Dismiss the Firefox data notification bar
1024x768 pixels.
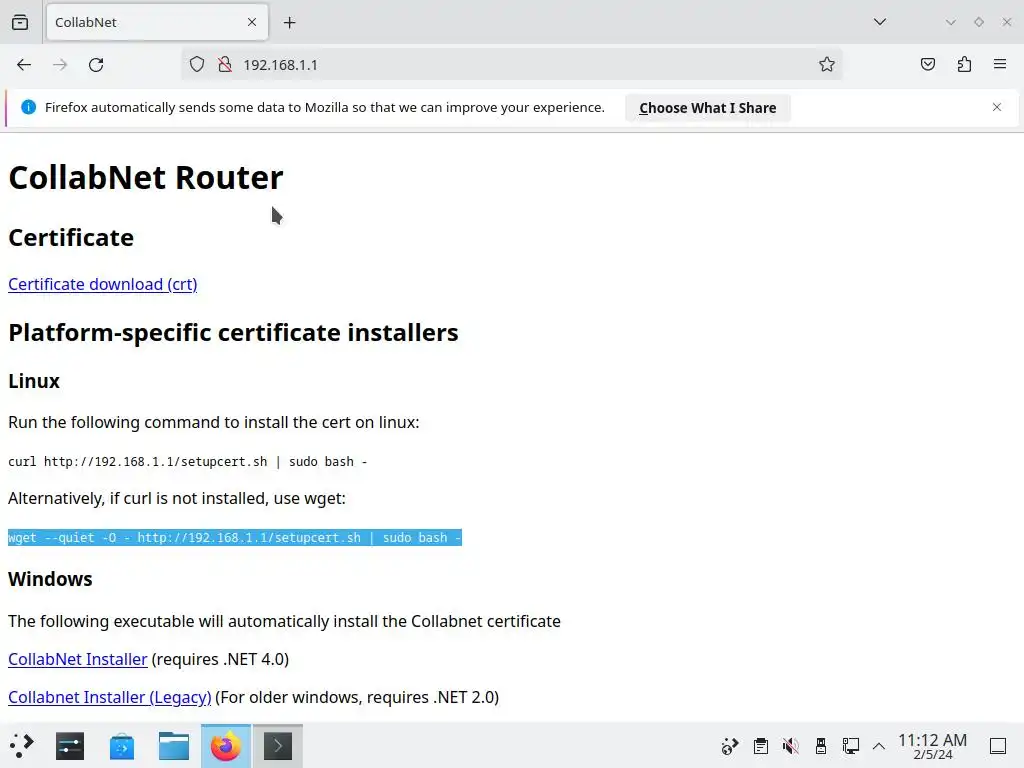(997, 107)
